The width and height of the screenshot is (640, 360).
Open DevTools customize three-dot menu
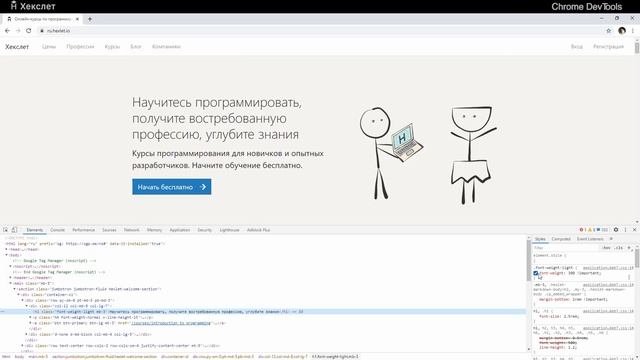click(625, 230)
